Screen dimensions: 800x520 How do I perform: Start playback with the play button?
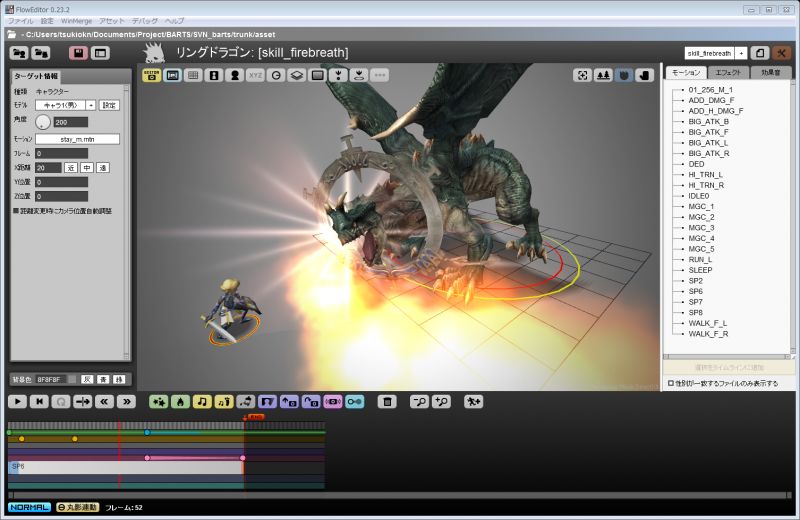(18, 402)
